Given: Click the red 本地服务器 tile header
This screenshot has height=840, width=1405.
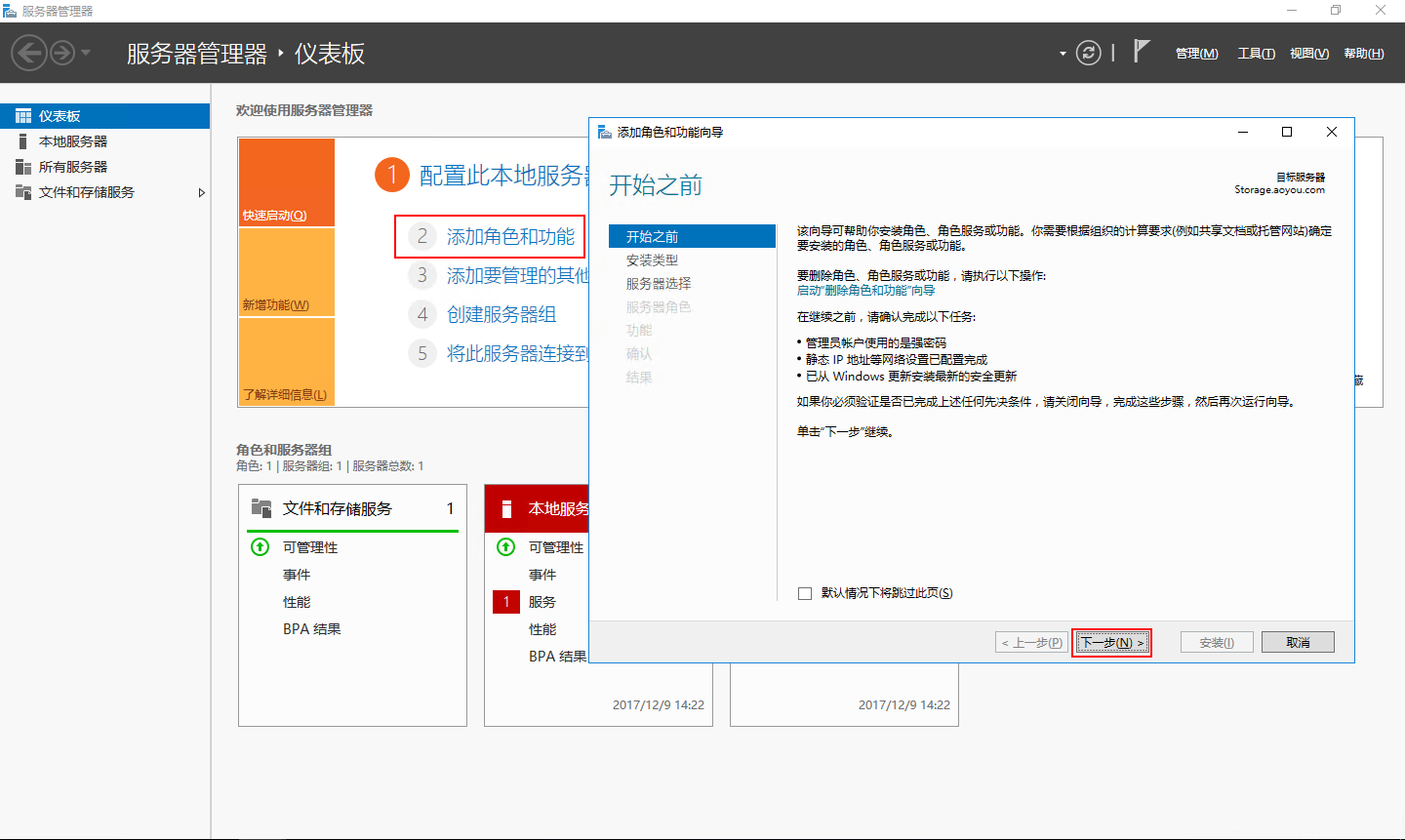Looking at the screenshot, I should 537,508.
